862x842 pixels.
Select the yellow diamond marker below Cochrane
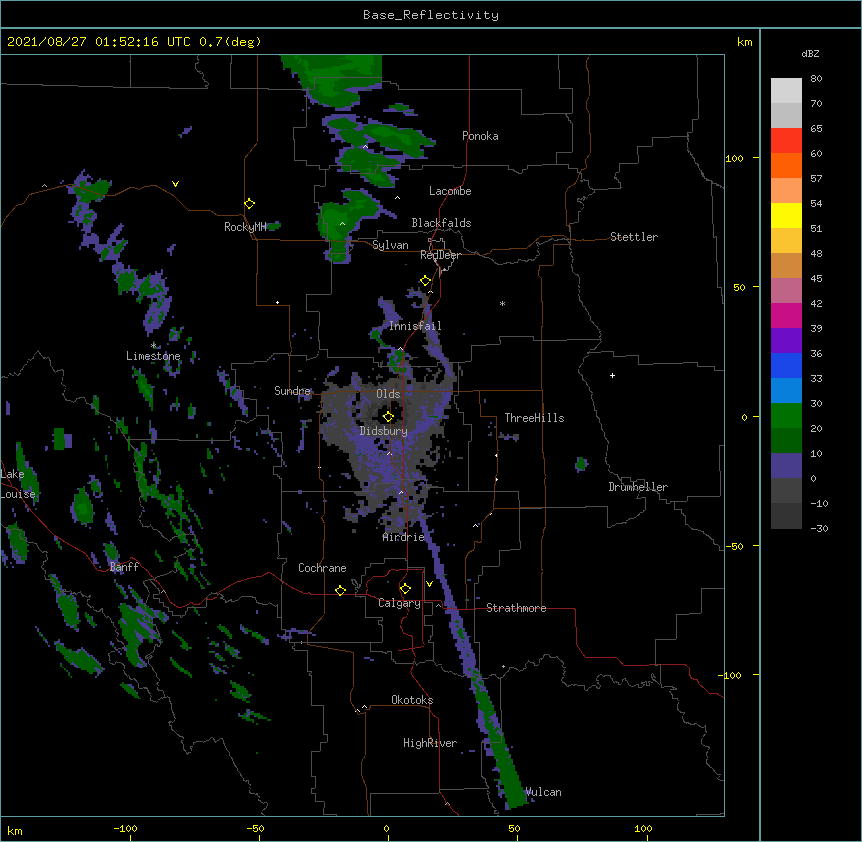tap(340, 590)
